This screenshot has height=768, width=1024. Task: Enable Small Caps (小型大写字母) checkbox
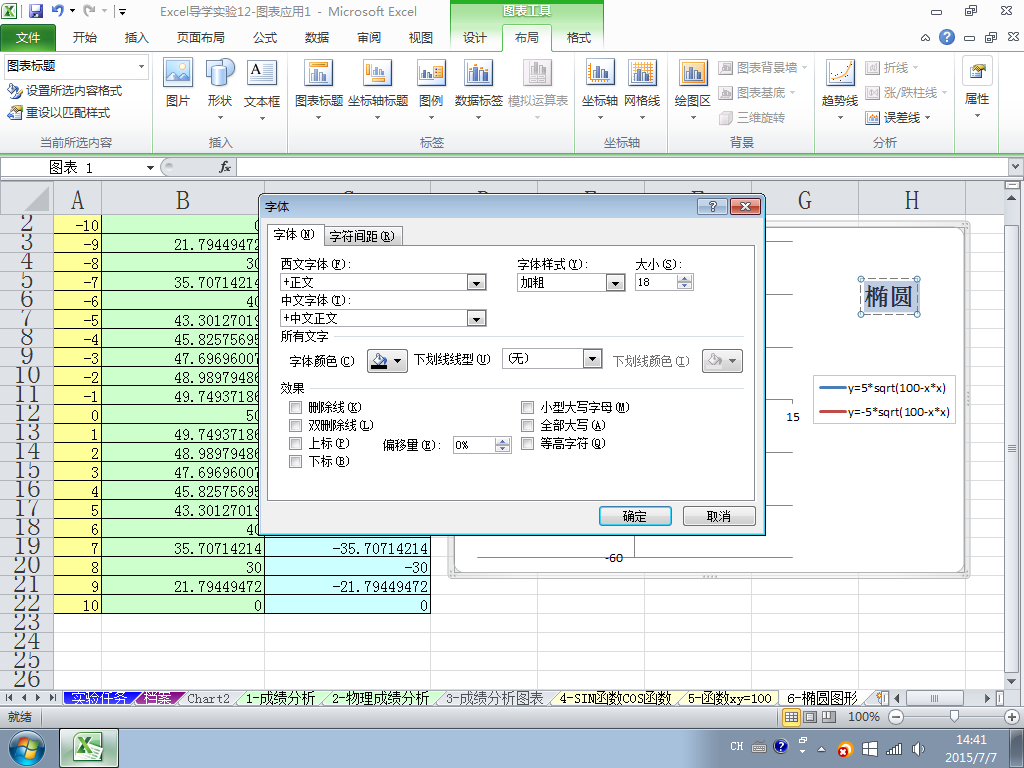(x=528, y=408)
